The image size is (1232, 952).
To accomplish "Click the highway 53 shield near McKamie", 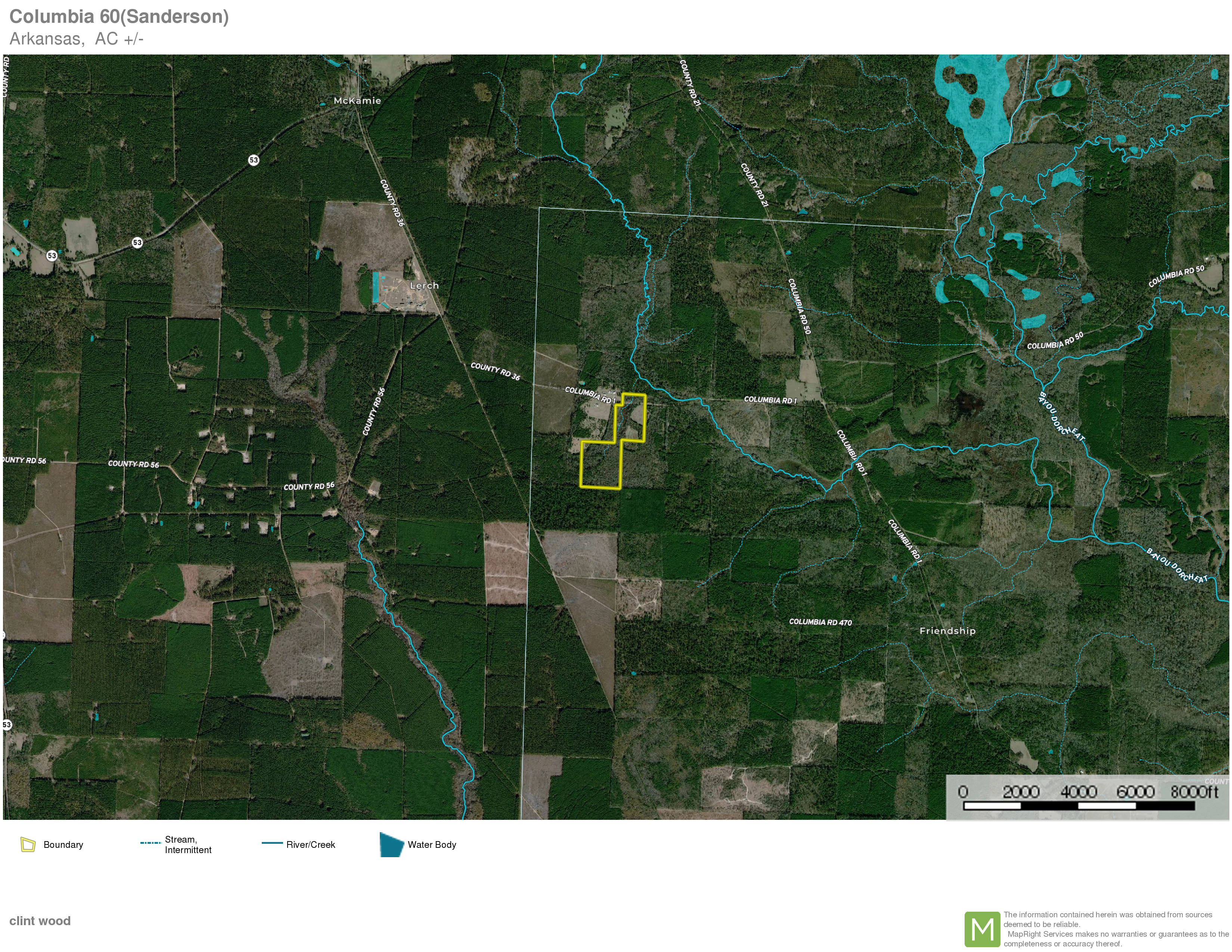I will [254, 160].
